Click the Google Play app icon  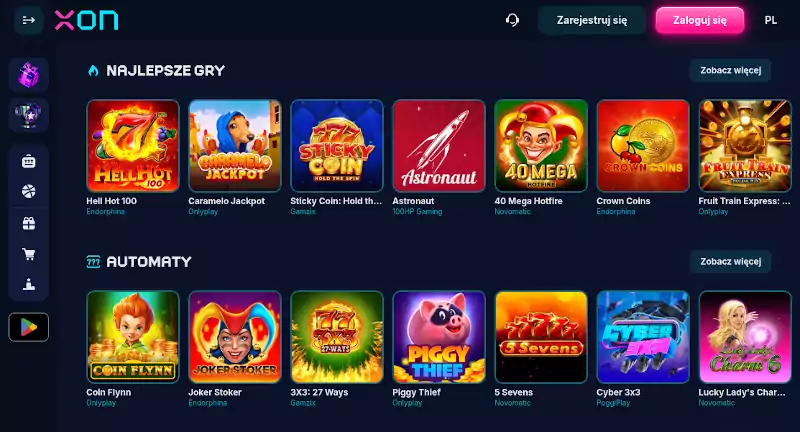[x=29, y=327]
